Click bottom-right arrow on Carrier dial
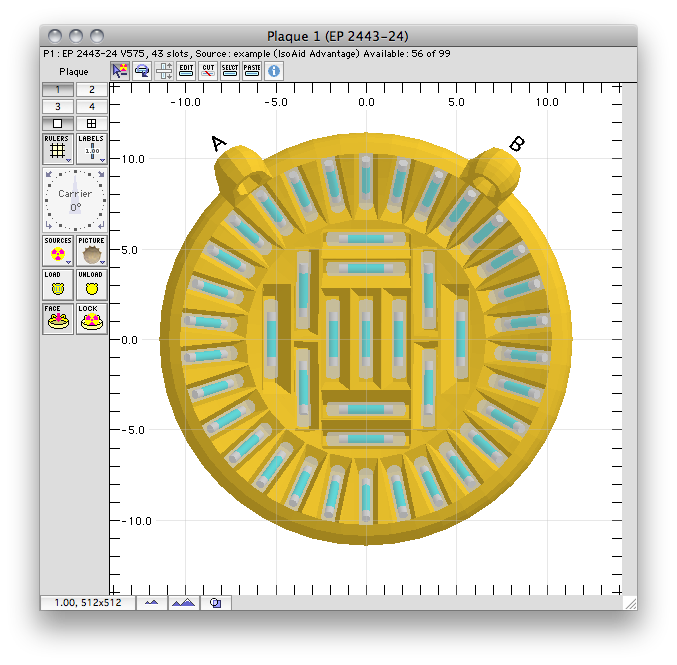677x665 pixels. pos(101,225)
